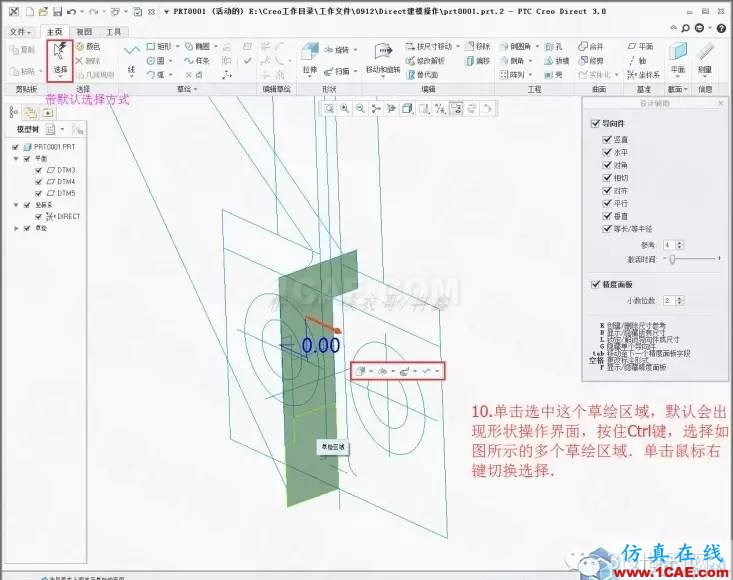Open the 选择 (Select) dropdown arrow
The image size is (733, 580).
point(60,77)
